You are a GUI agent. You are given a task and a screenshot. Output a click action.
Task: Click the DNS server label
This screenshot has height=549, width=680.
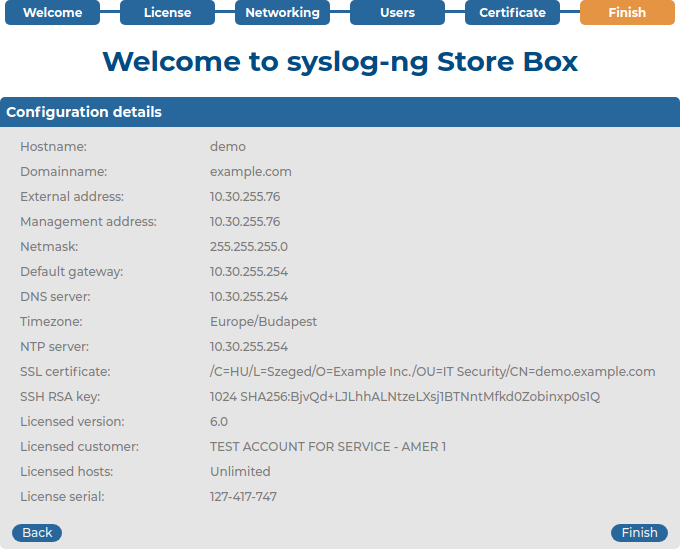point(55,297)
